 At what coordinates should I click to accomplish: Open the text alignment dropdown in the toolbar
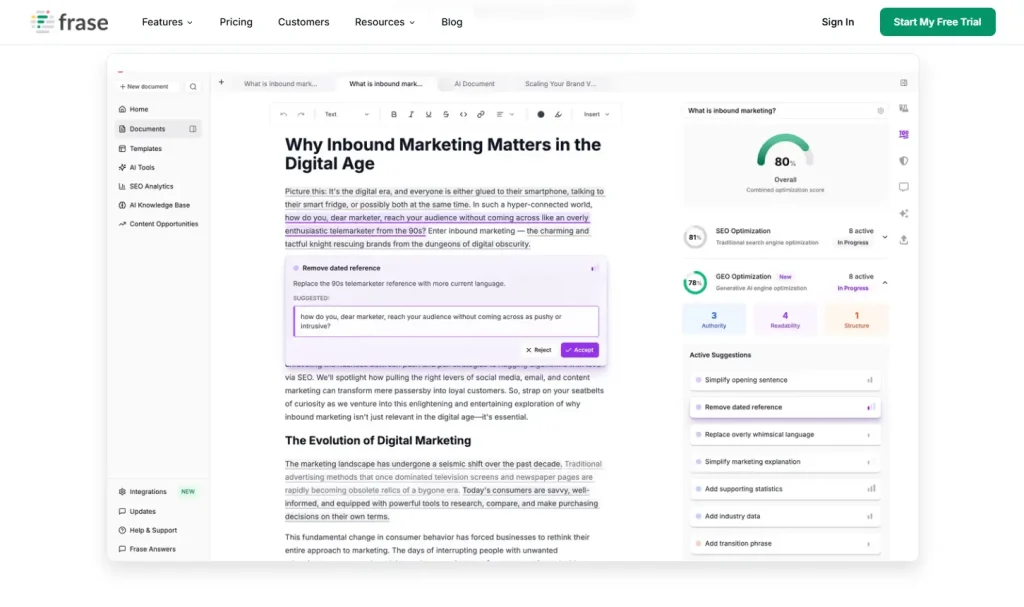pyautogui.click(x=503, y=114)
